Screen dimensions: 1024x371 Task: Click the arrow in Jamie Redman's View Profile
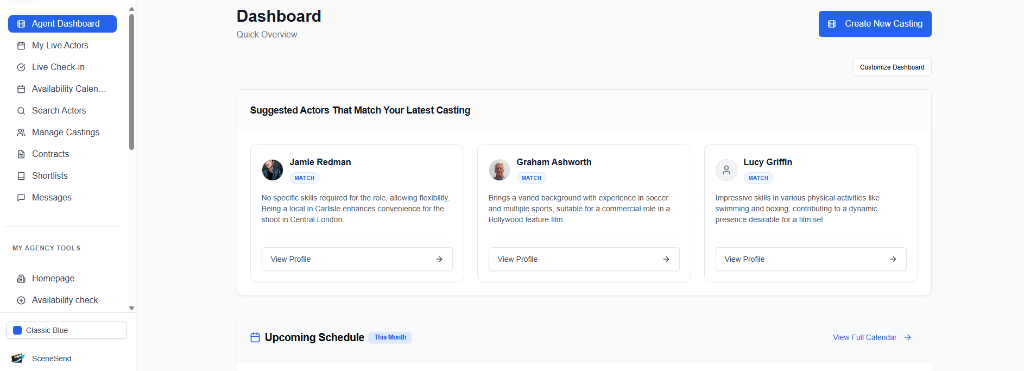click(x=440, y=259)
